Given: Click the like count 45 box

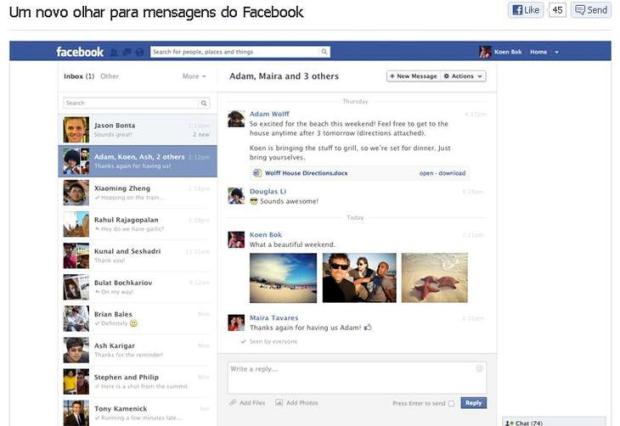Looking at the screenshot, I should coord(557,10).
